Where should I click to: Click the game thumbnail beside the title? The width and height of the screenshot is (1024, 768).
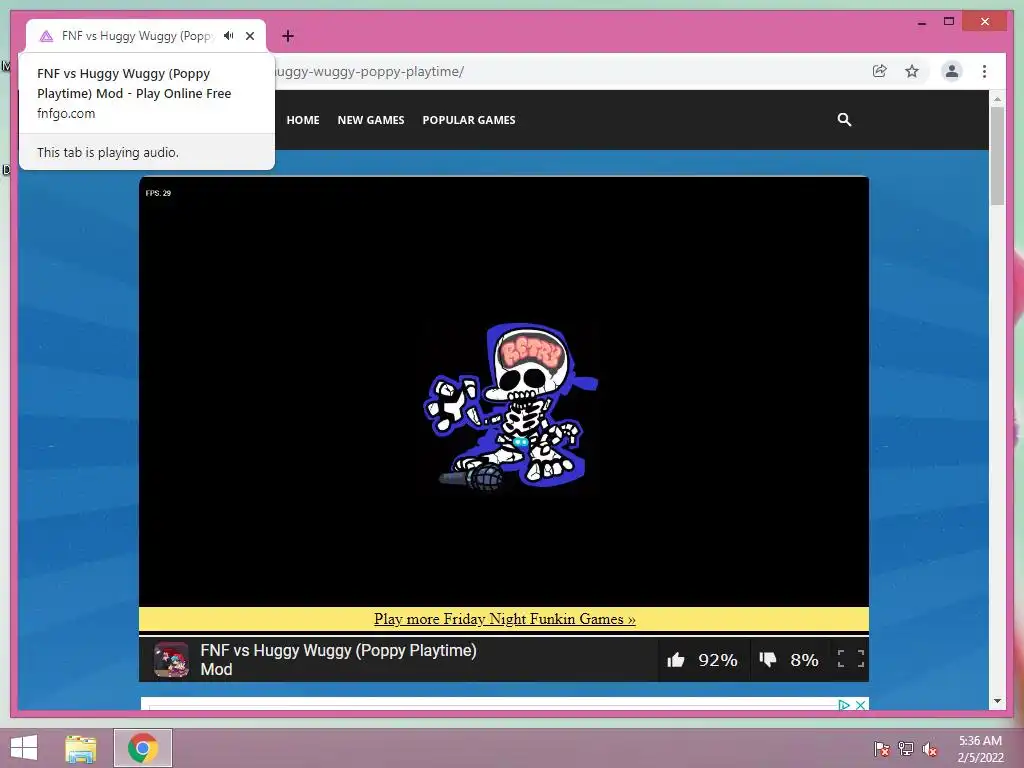click(x=171, y=660)
